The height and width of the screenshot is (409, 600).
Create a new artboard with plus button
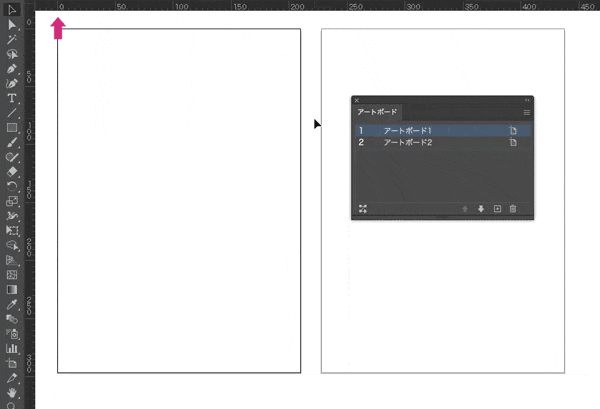(x=497, y=209)
